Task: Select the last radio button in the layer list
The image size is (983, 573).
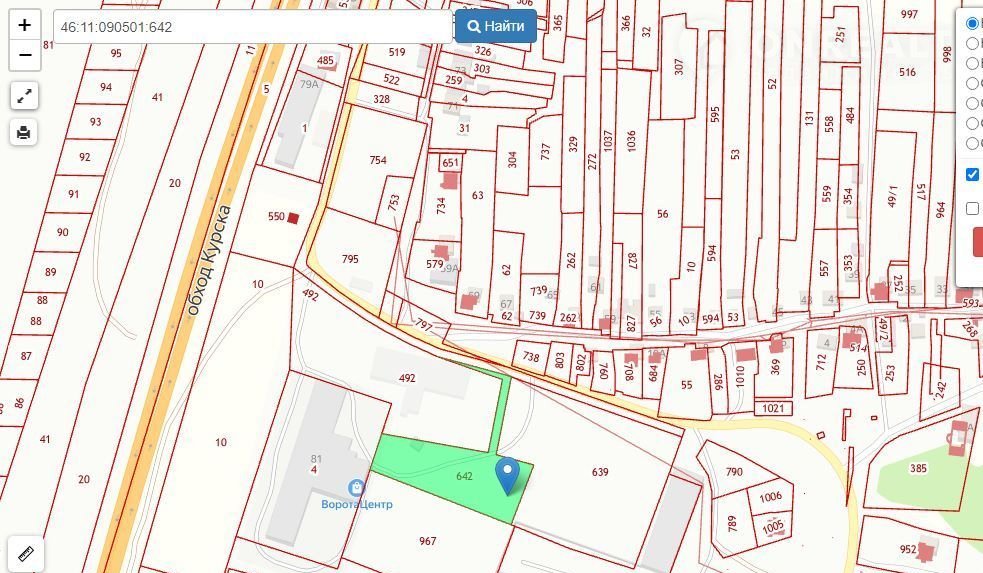Action: click(x=972, y=144)
